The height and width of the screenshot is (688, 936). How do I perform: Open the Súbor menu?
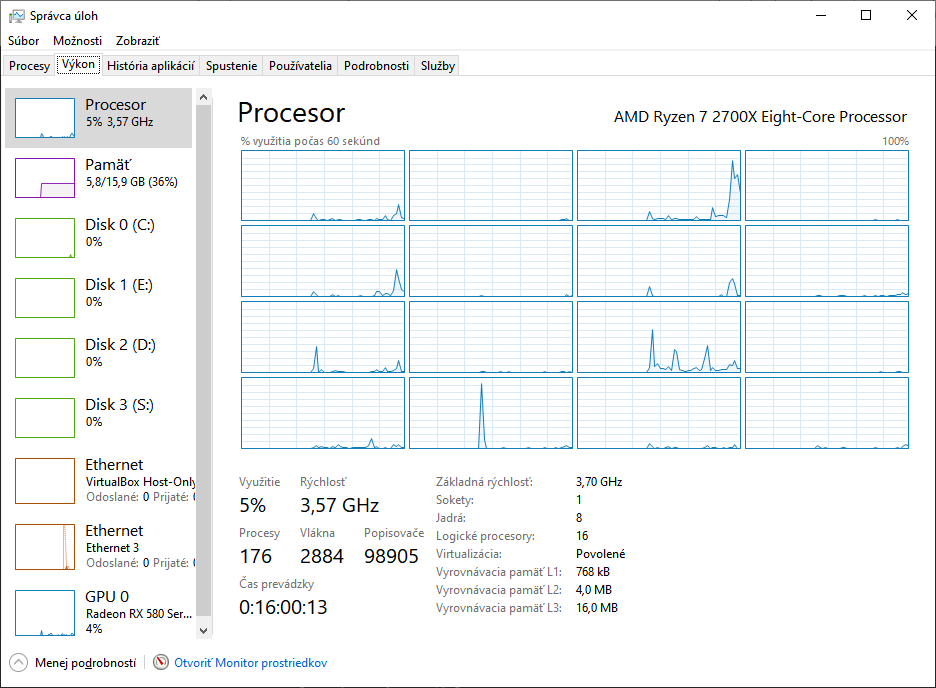point(24,41)
